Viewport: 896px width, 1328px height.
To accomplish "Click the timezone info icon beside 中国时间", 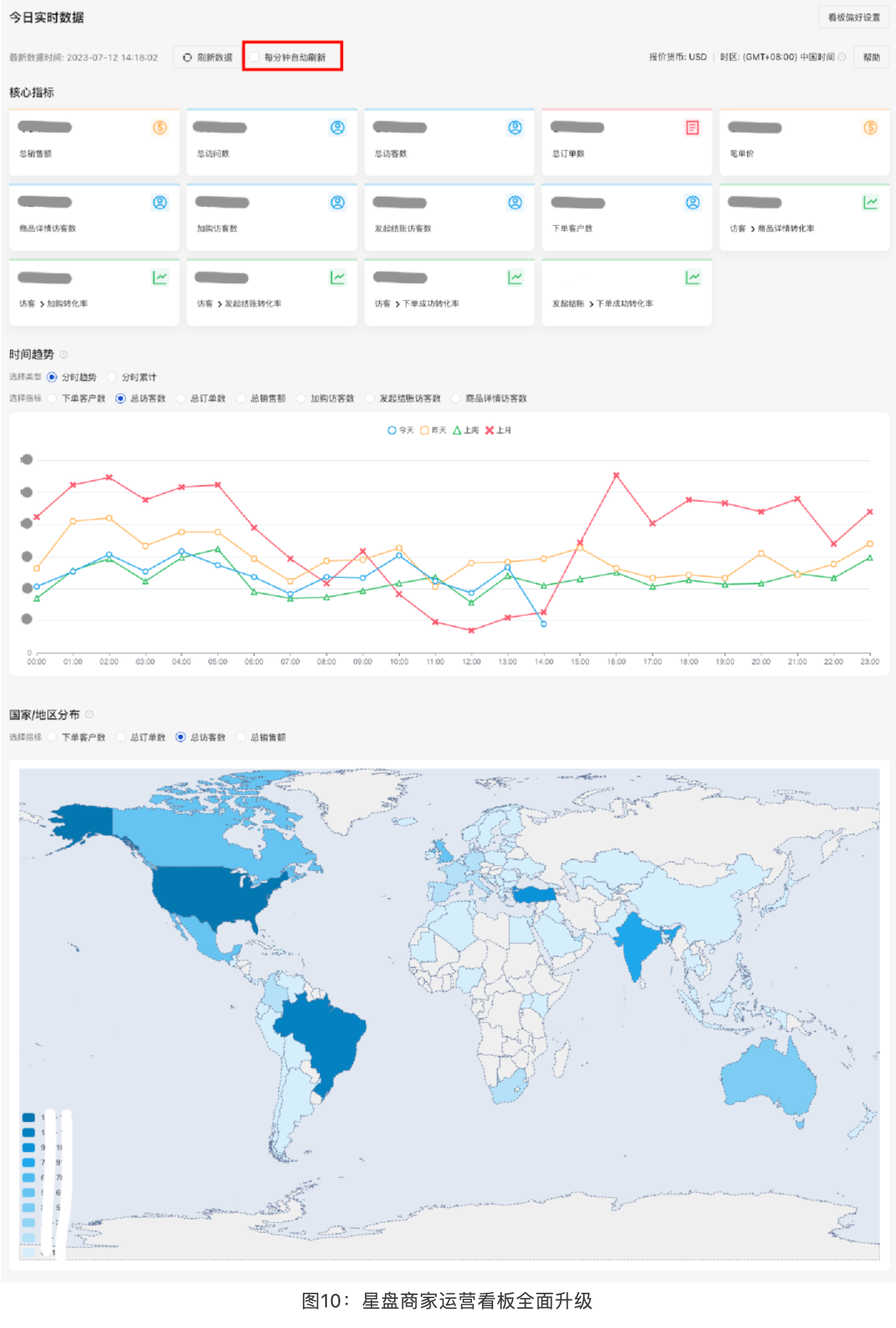I will (842, 57).
